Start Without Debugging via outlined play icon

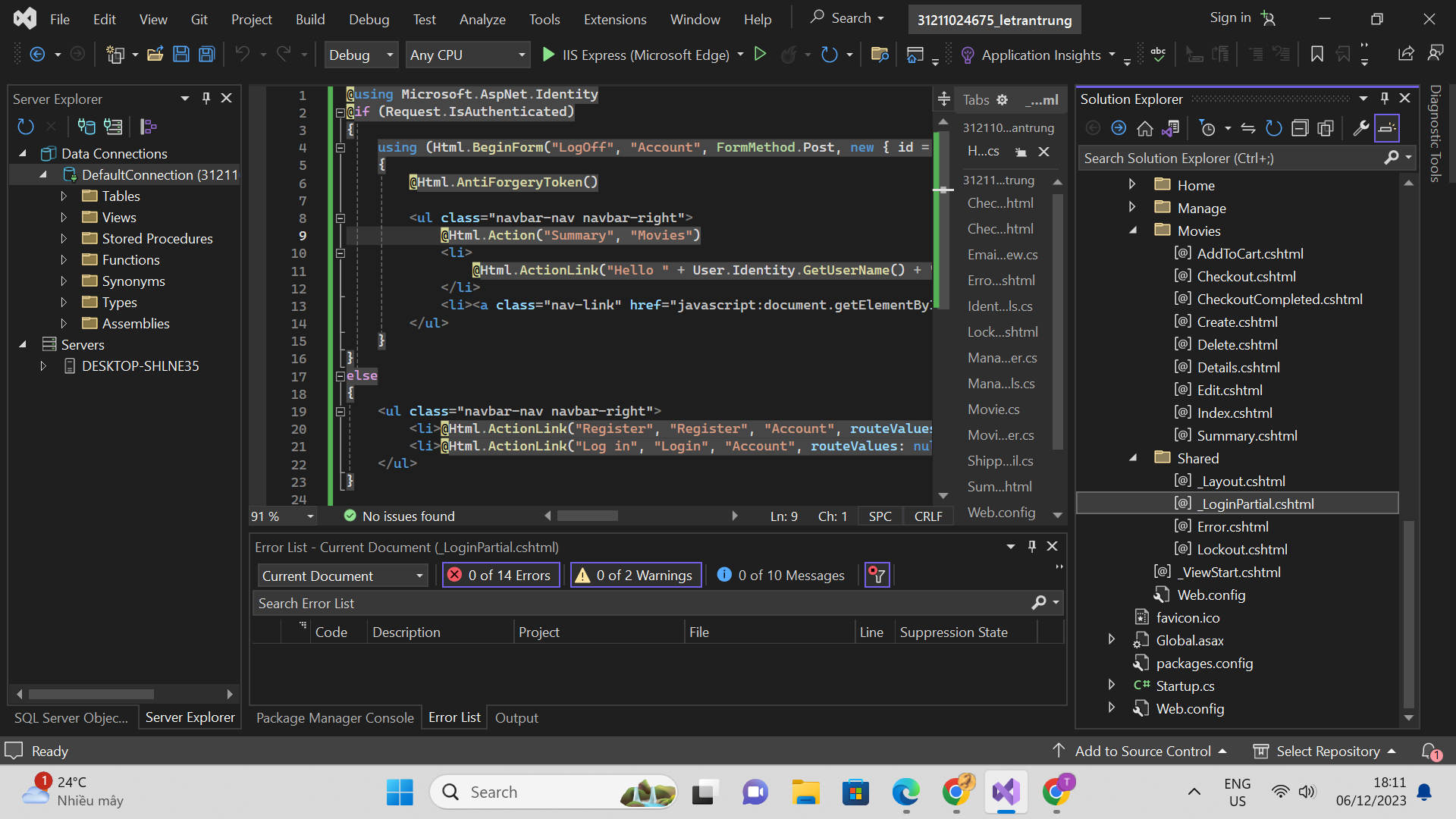point(760,55)
